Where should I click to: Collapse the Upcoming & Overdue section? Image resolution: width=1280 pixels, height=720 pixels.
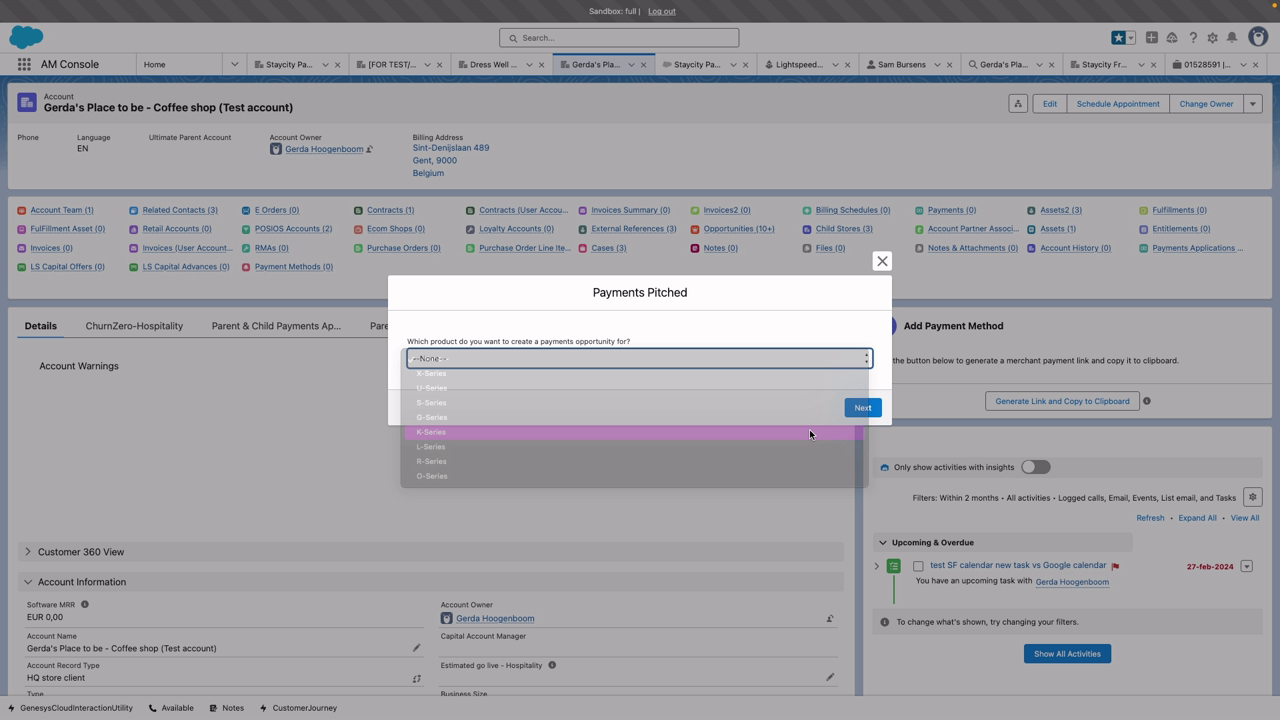(x=882, y=543)
